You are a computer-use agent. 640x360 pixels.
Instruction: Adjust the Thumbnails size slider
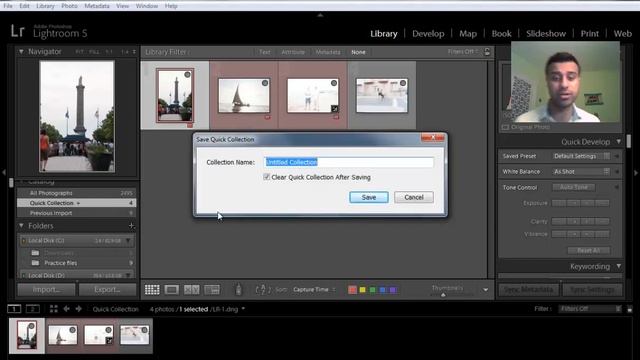point(443,295)
